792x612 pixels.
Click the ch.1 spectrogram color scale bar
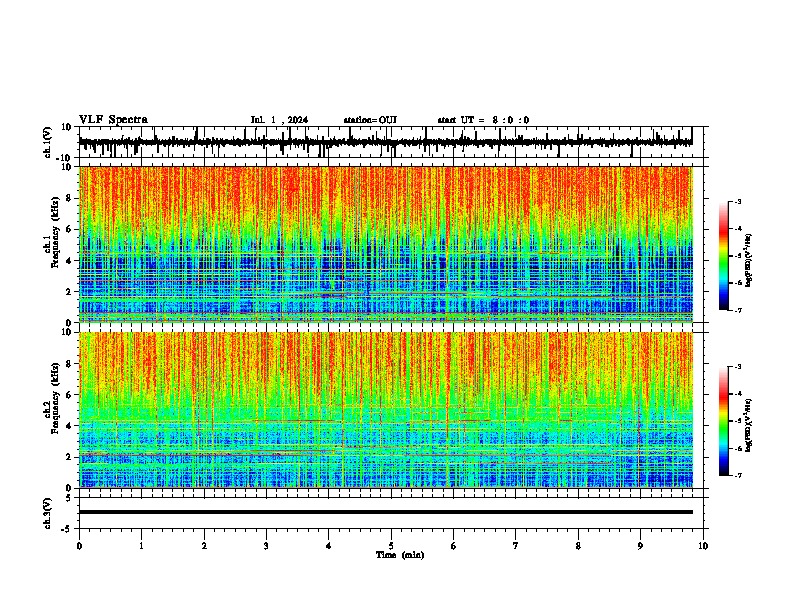click(724, 256)
